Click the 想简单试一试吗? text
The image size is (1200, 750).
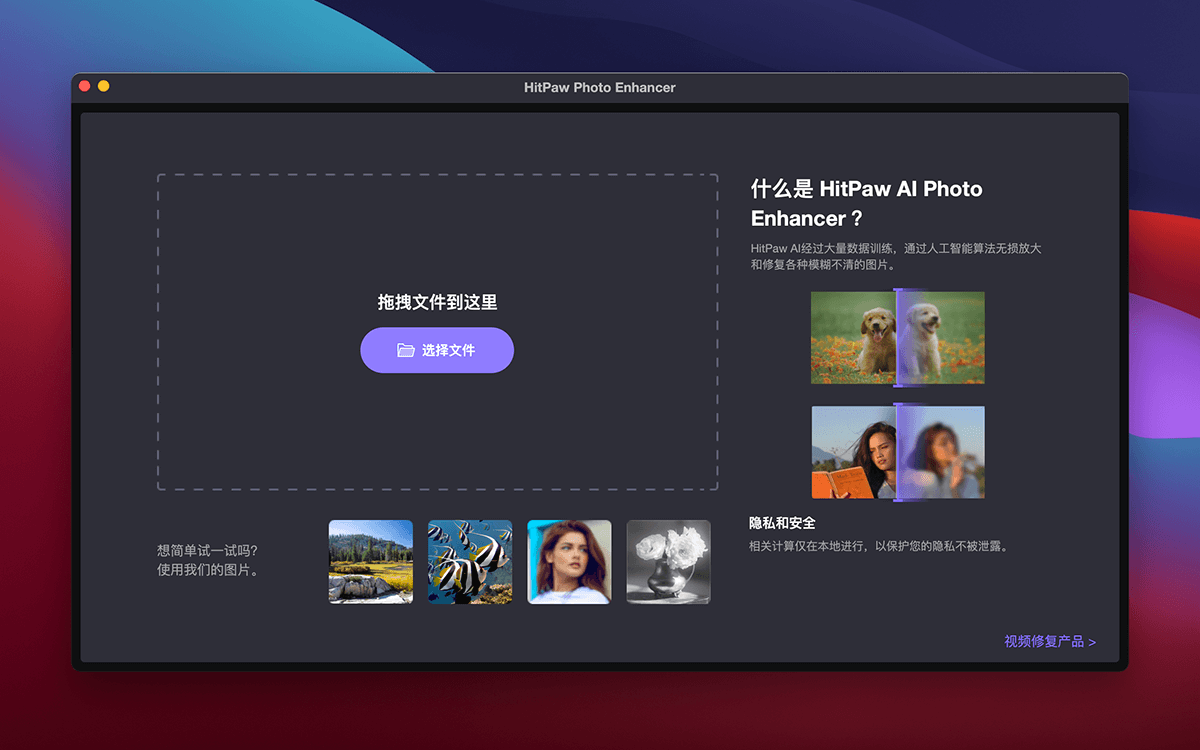click(x=207, y=551)
